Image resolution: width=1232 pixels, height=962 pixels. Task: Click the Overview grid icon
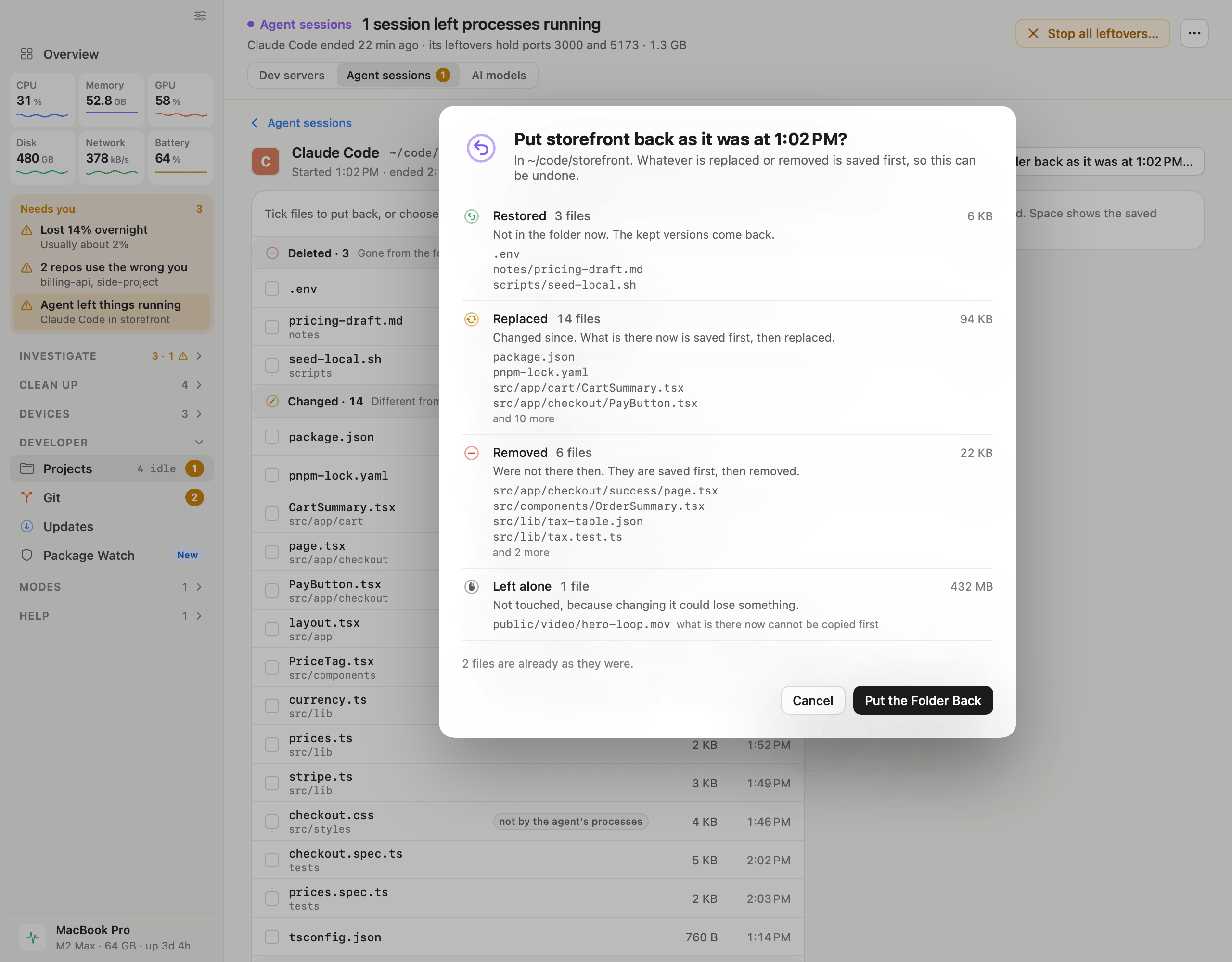pyautogui.click(x=26, y=54)
